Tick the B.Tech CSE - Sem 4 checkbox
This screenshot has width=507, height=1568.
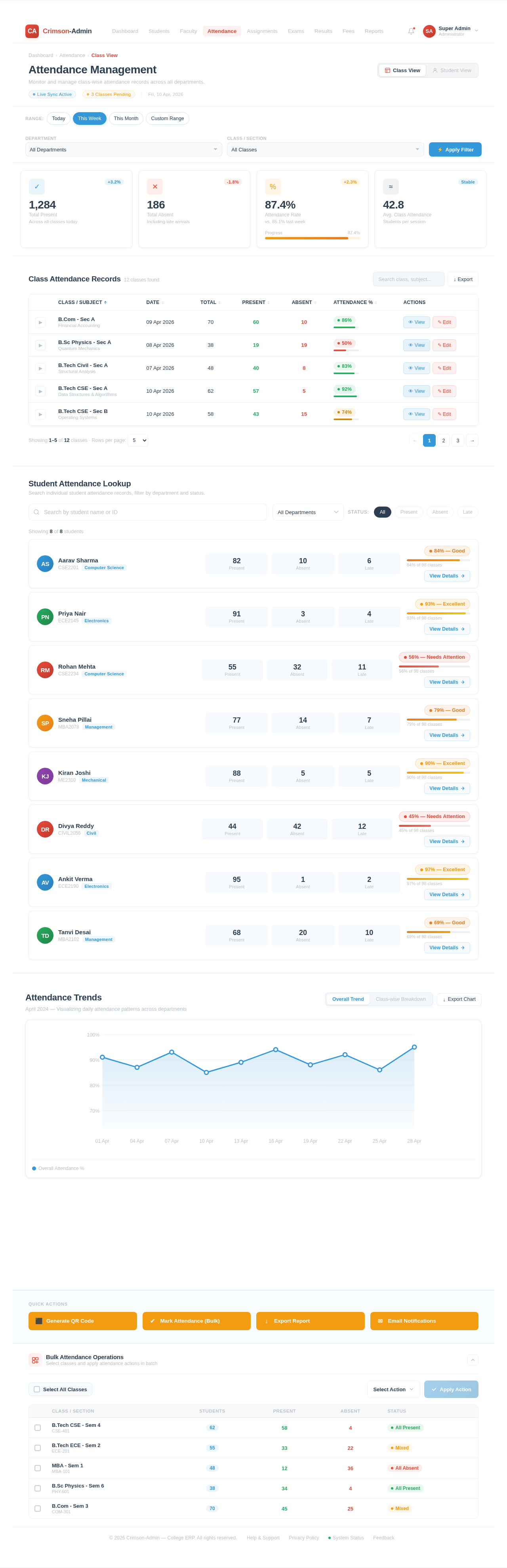point(38,1427)
